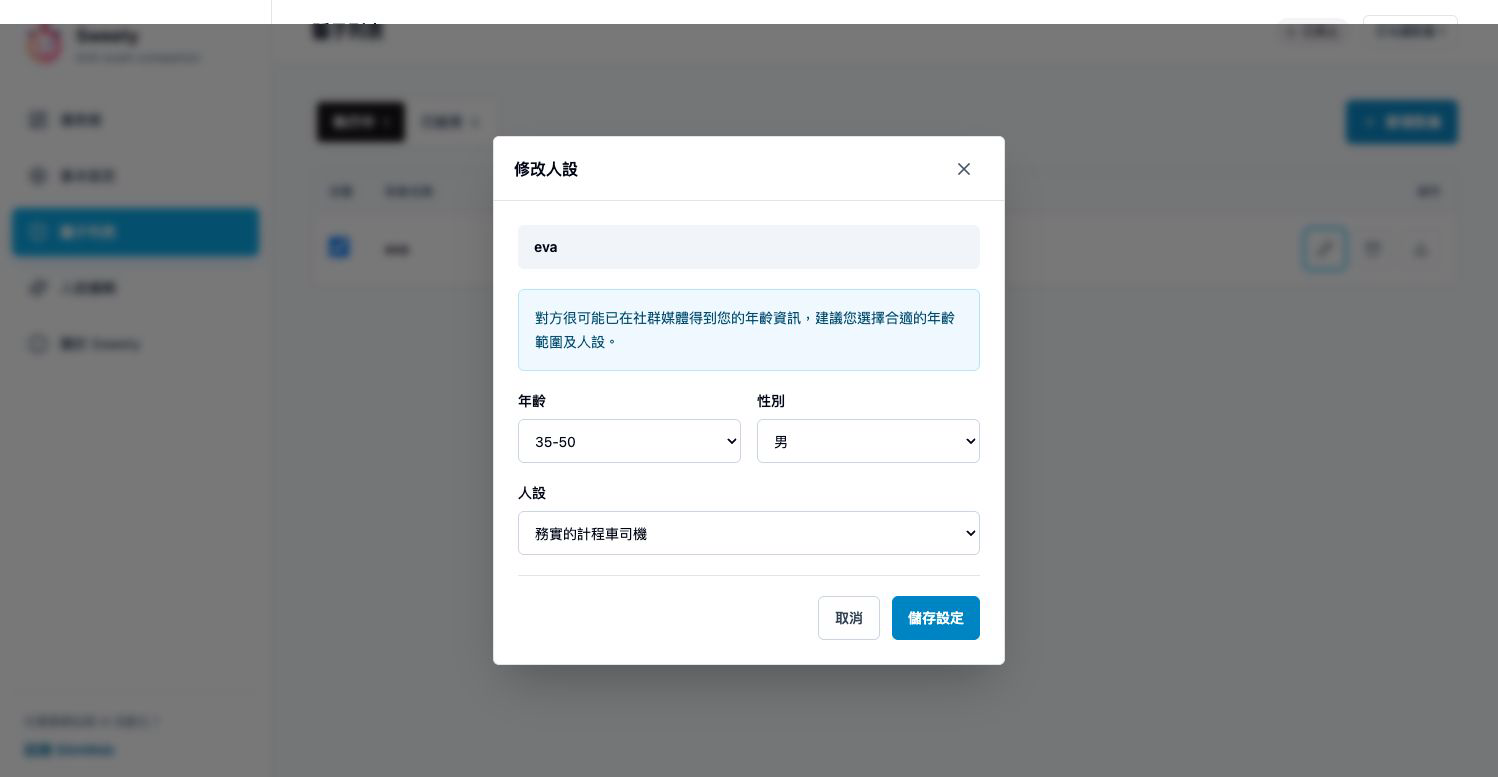The width and height of the screenshot is (1498, 777).
Task: Click the 人設 label above the persona dropdown
Action: [x=532, y=493]
